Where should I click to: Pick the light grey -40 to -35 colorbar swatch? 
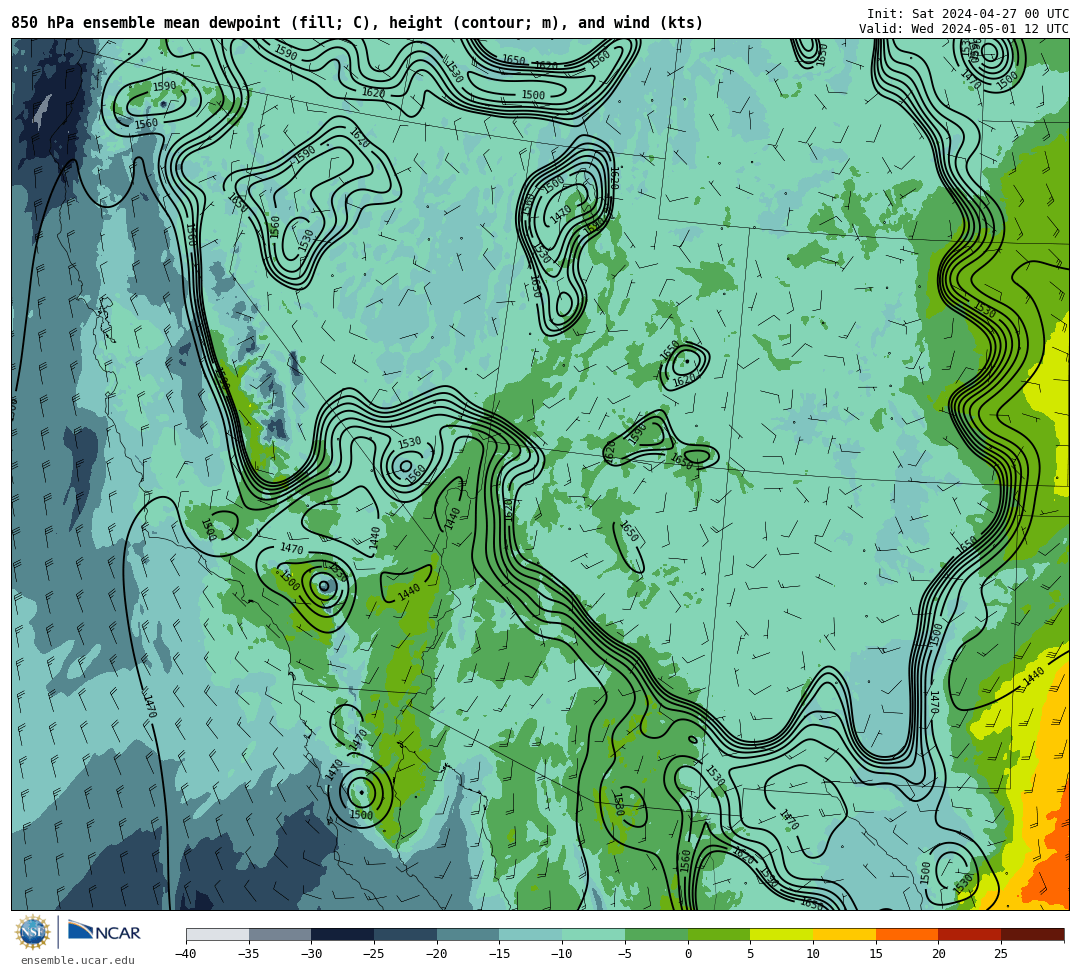(x=218, y=934)
